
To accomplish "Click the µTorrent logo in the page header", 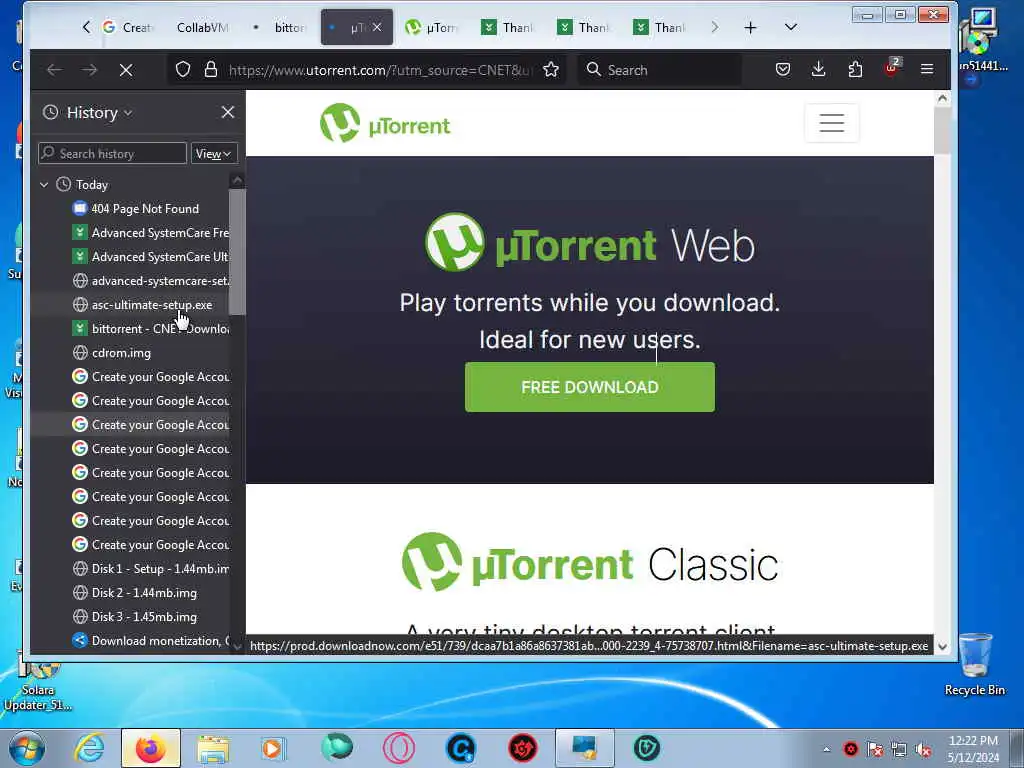I will (385, 123).
